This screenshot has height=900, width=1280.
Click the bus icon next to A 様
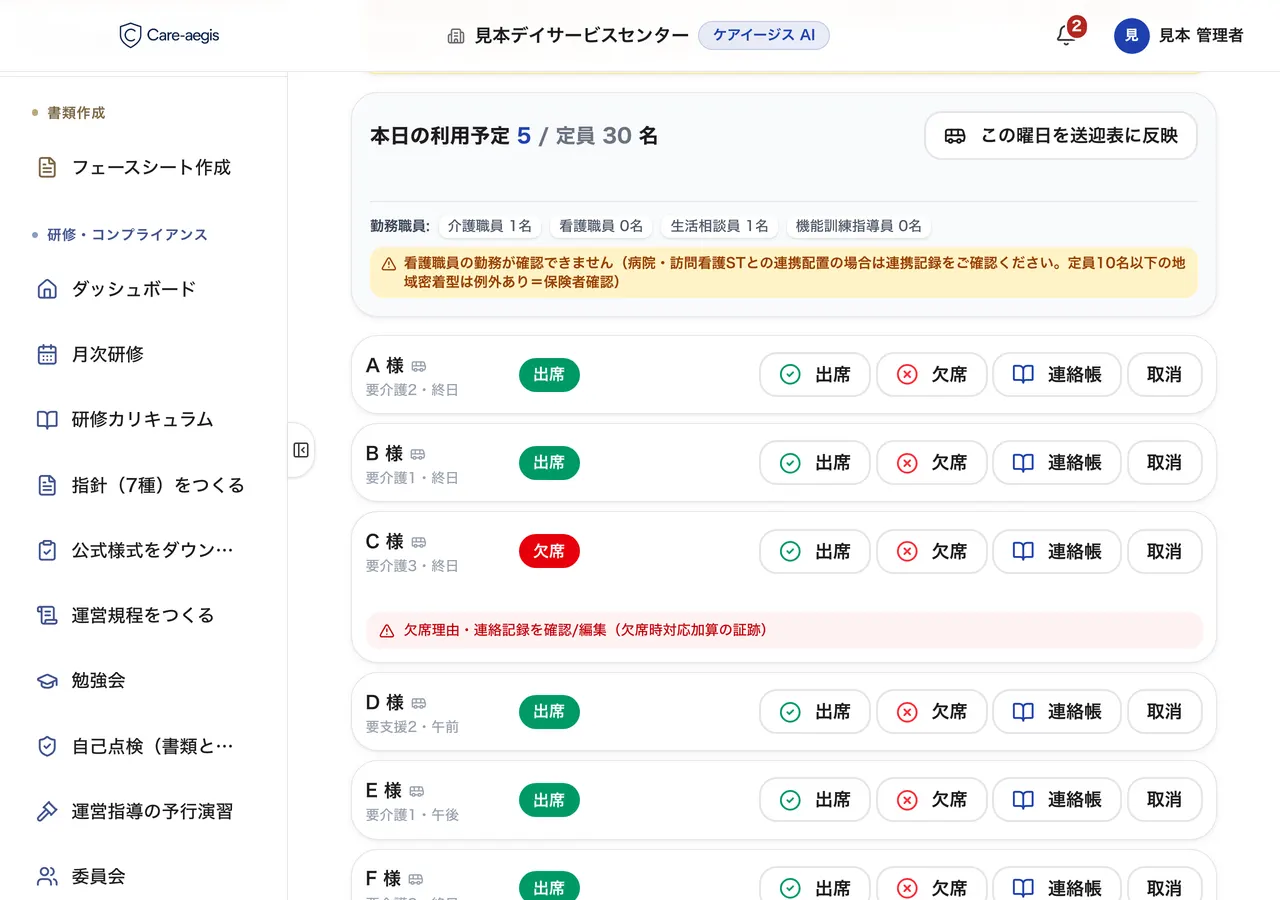click(419, 366)
